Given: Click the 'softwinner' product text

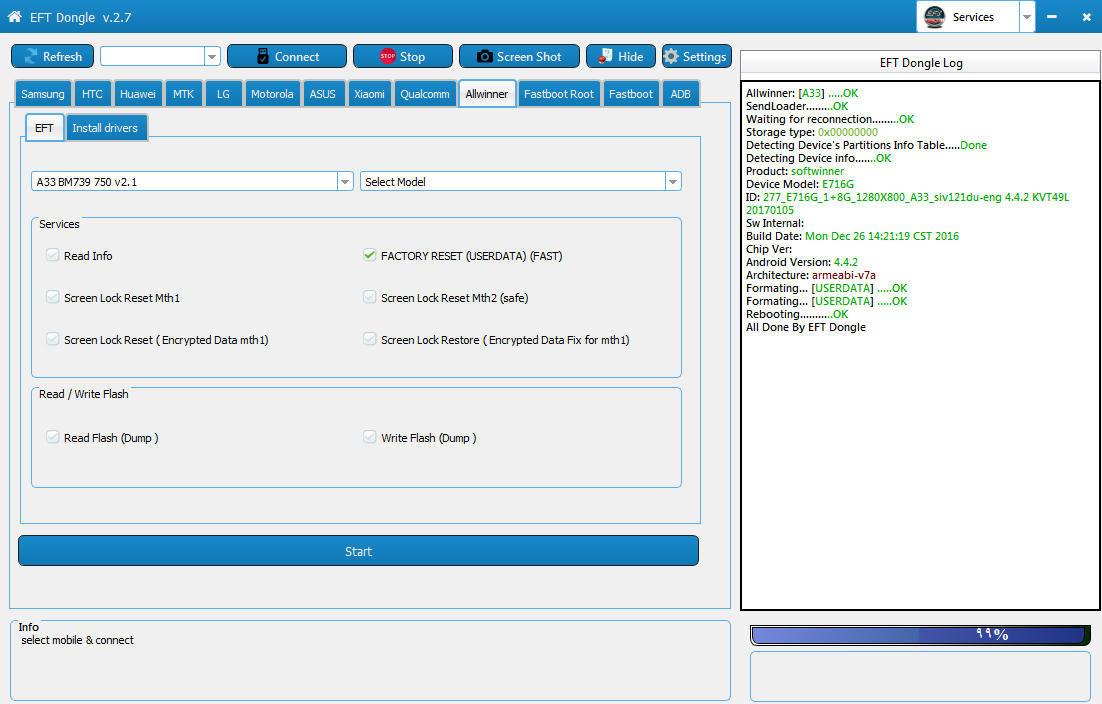Looking at the screenshot, I should [817, 171].
